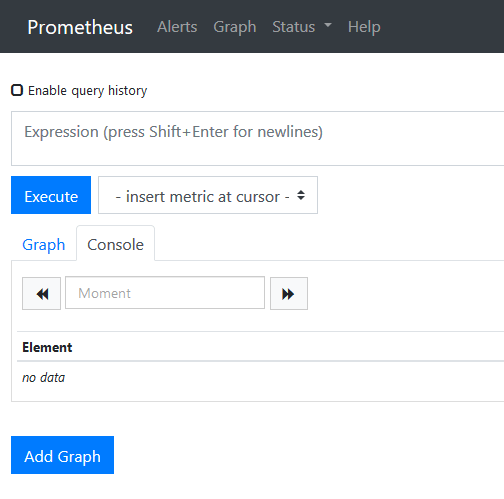Switch to the Graph tab

click(x=44, y=245)
